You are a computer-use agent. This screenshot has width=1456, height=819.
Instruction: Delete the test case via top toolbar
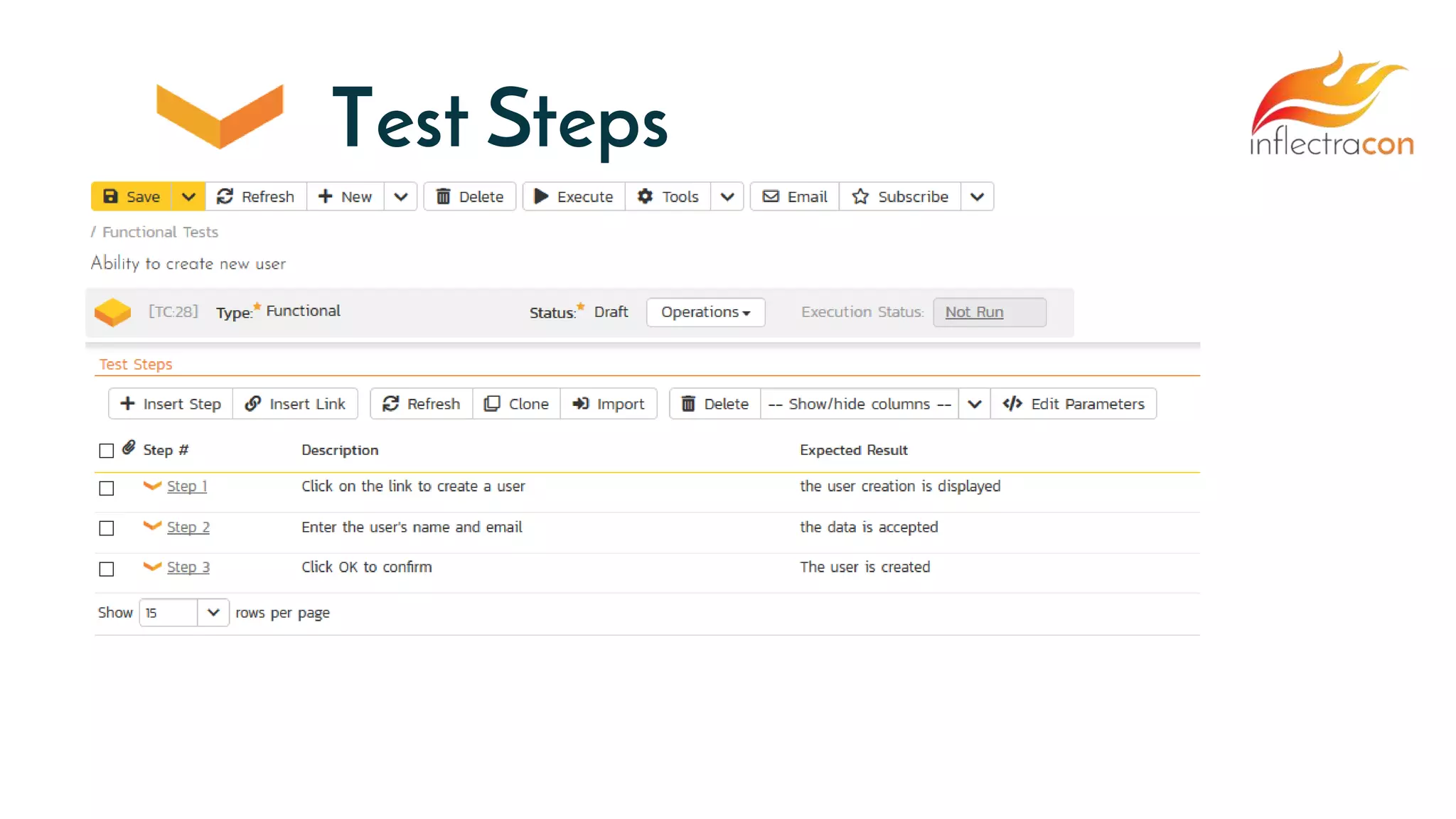(x=470, y=196)
